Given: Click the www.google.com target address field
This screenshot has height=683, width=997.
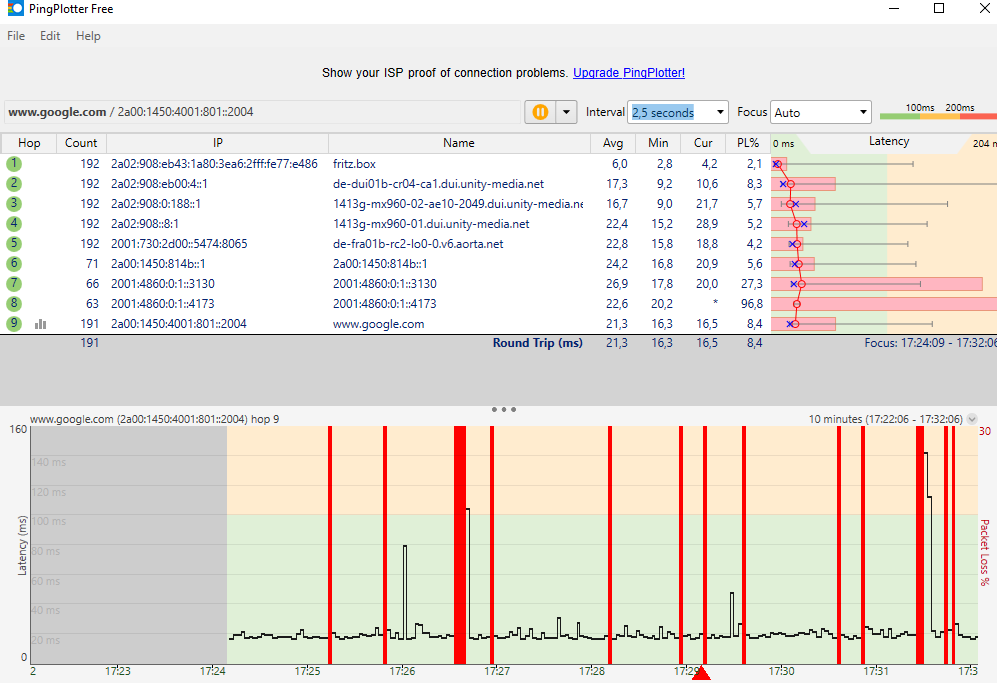Looking at the screenshot, I should [x=263, y=112].
